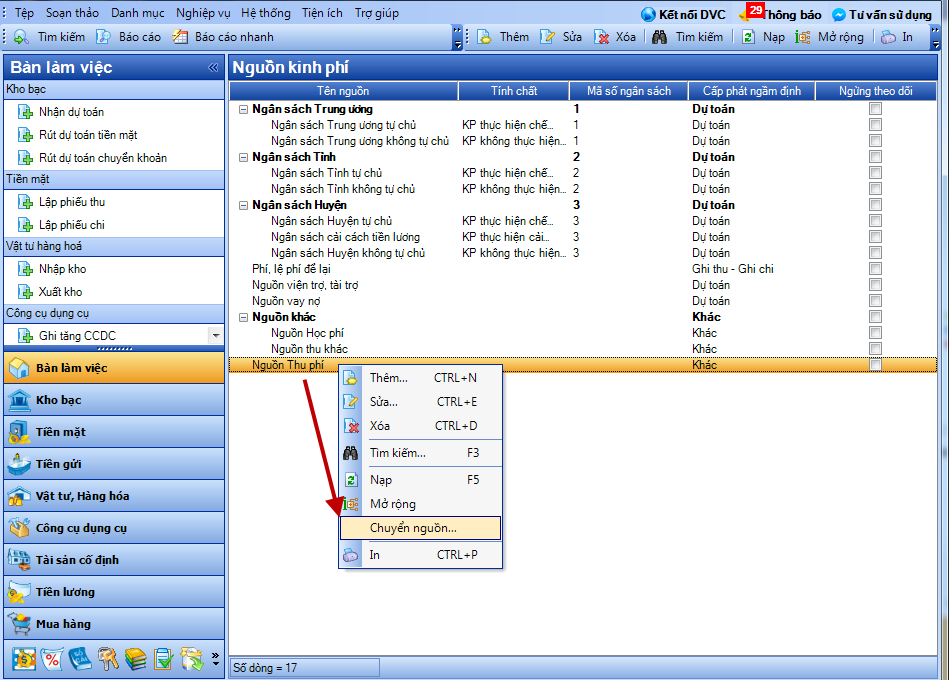Screen dimensions: 949x680
Task: Check Ngừng theo dõi for Nguồn vay nợ
Action: [x=875, y=301]
